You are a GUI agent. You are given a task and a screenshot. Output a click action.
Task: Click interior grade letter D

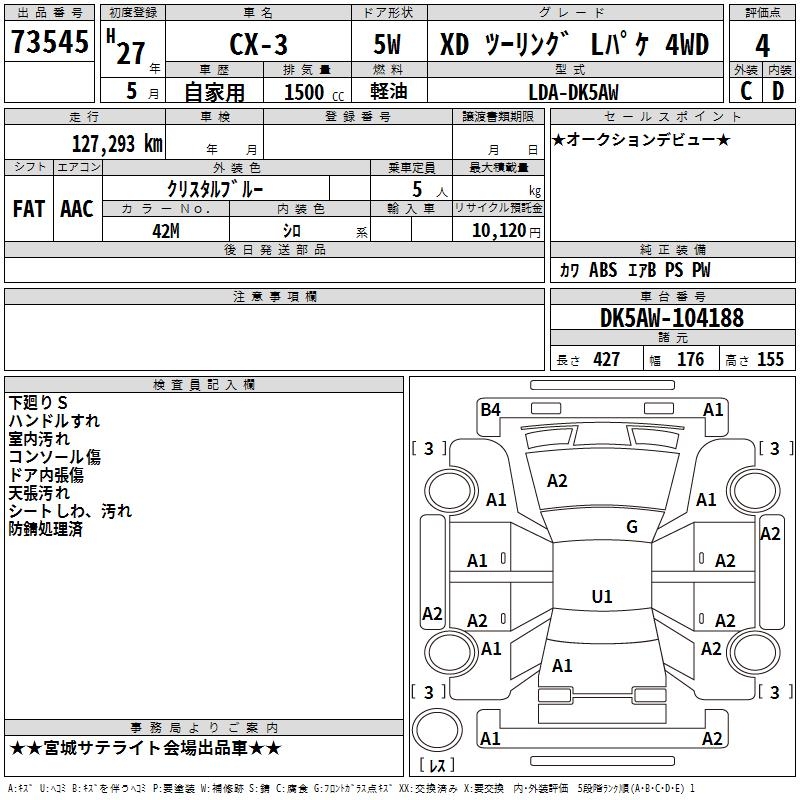[778, 91]
